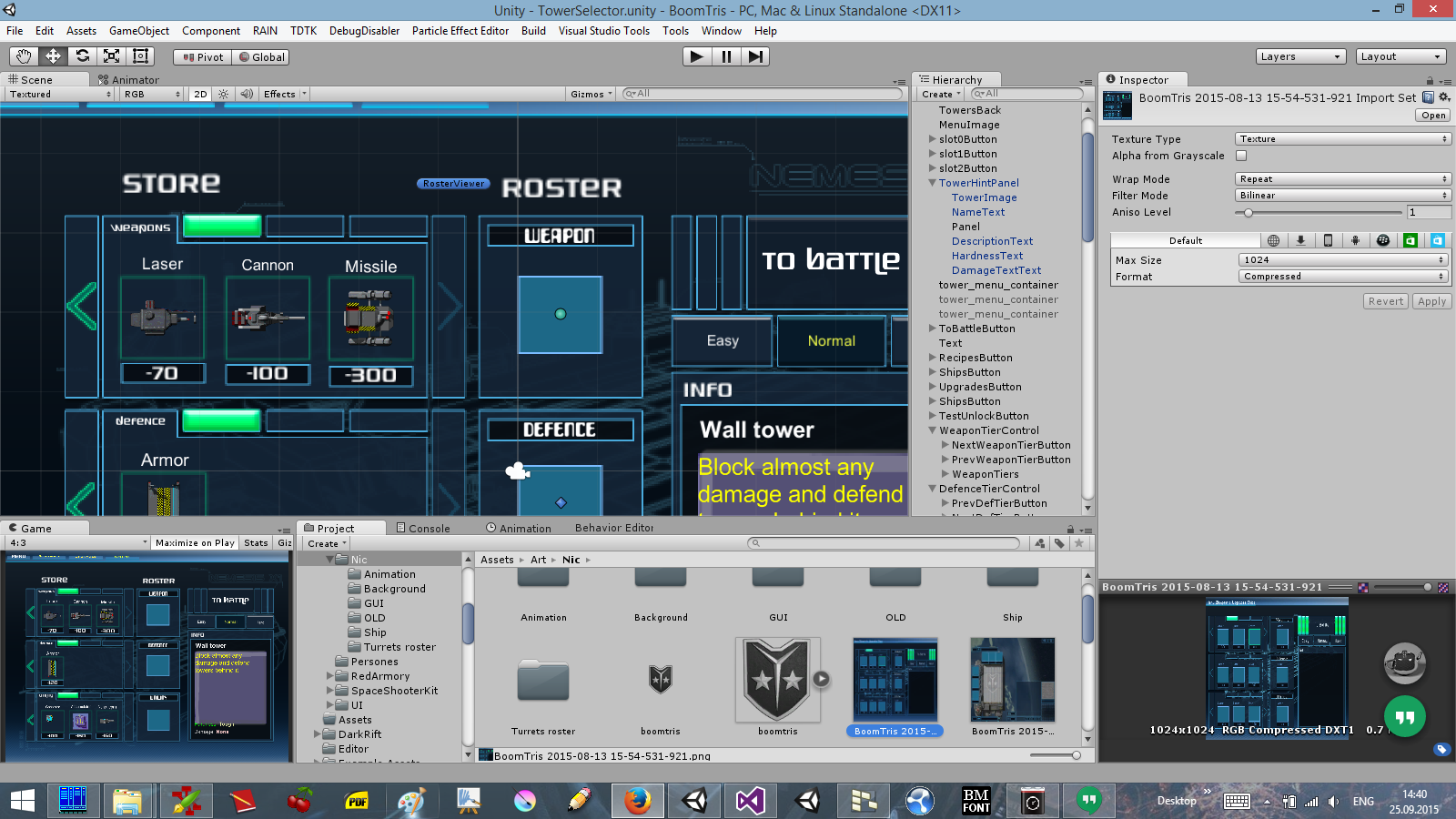Open the Particle Effect Editor menu
This screenshot has width=1456, height=819.
coord(460,31)
